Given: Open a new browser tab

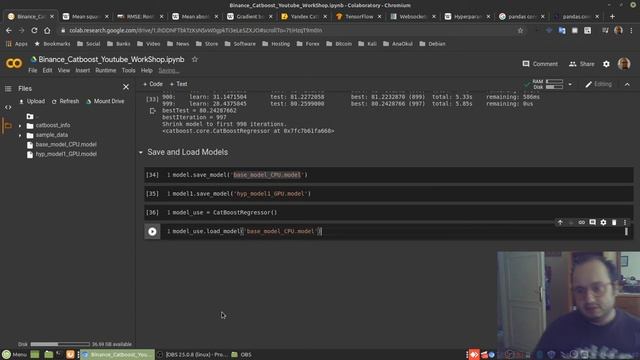Looking at the screenshot, I should (x=612, y=17).
